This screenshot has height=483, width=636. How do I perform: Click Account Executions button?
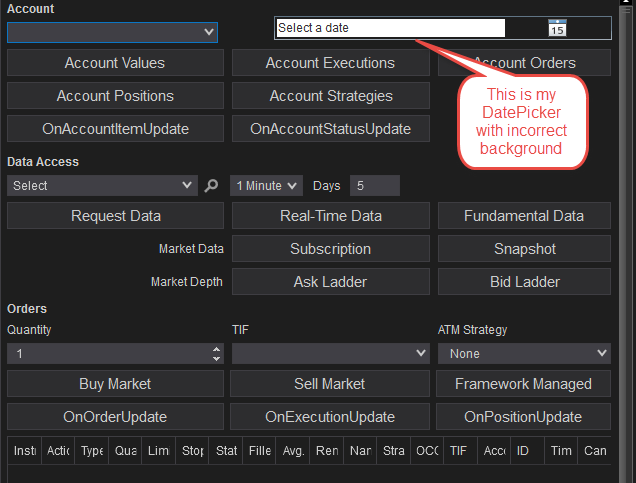[331, 63]
